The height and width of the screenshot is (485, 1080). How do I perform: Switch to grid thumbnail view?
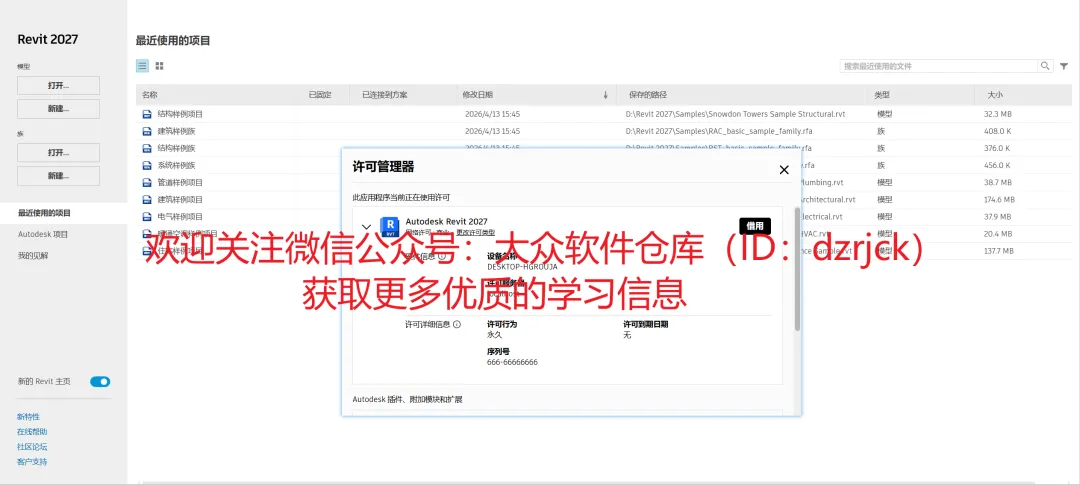click(x=160, y=66)
